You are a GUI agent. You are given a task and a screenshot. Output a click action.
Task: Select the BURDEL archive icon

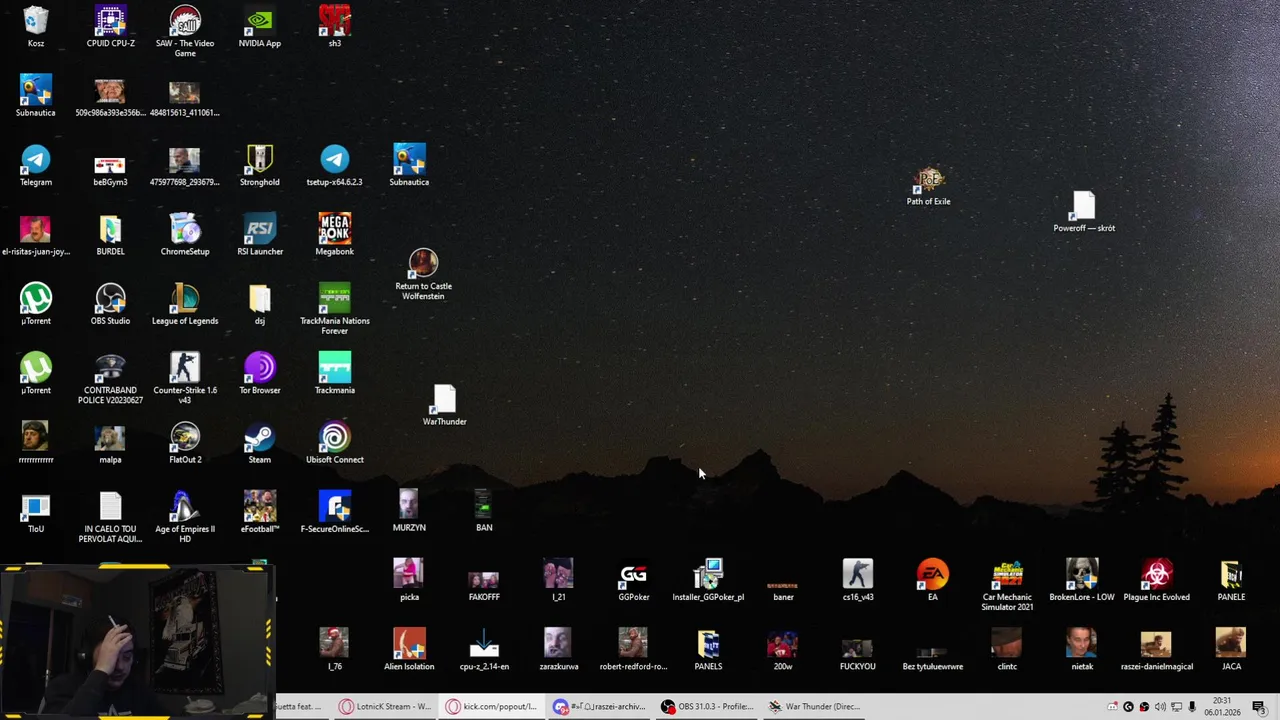110,234
